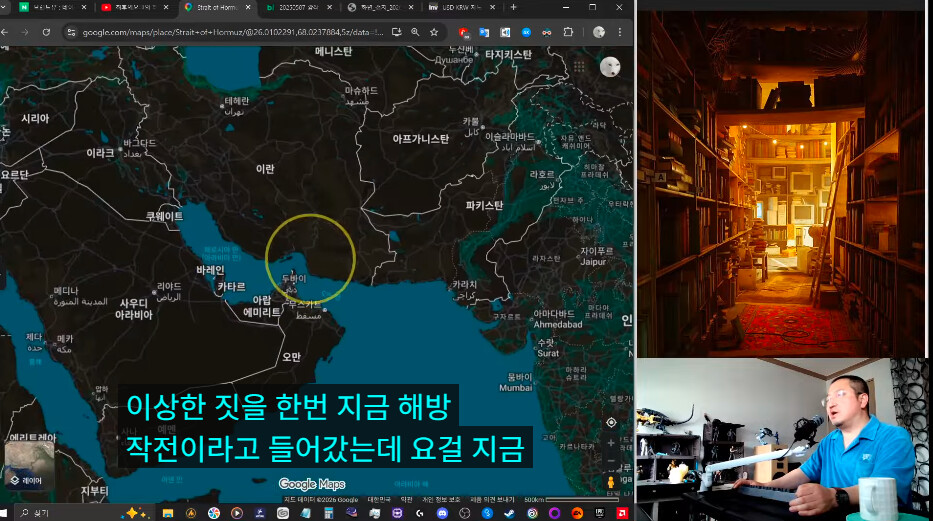Viewport: 933px width, 521px height.
Task: Click the 개인 정보 보호 link
Action: coord(441,500)
